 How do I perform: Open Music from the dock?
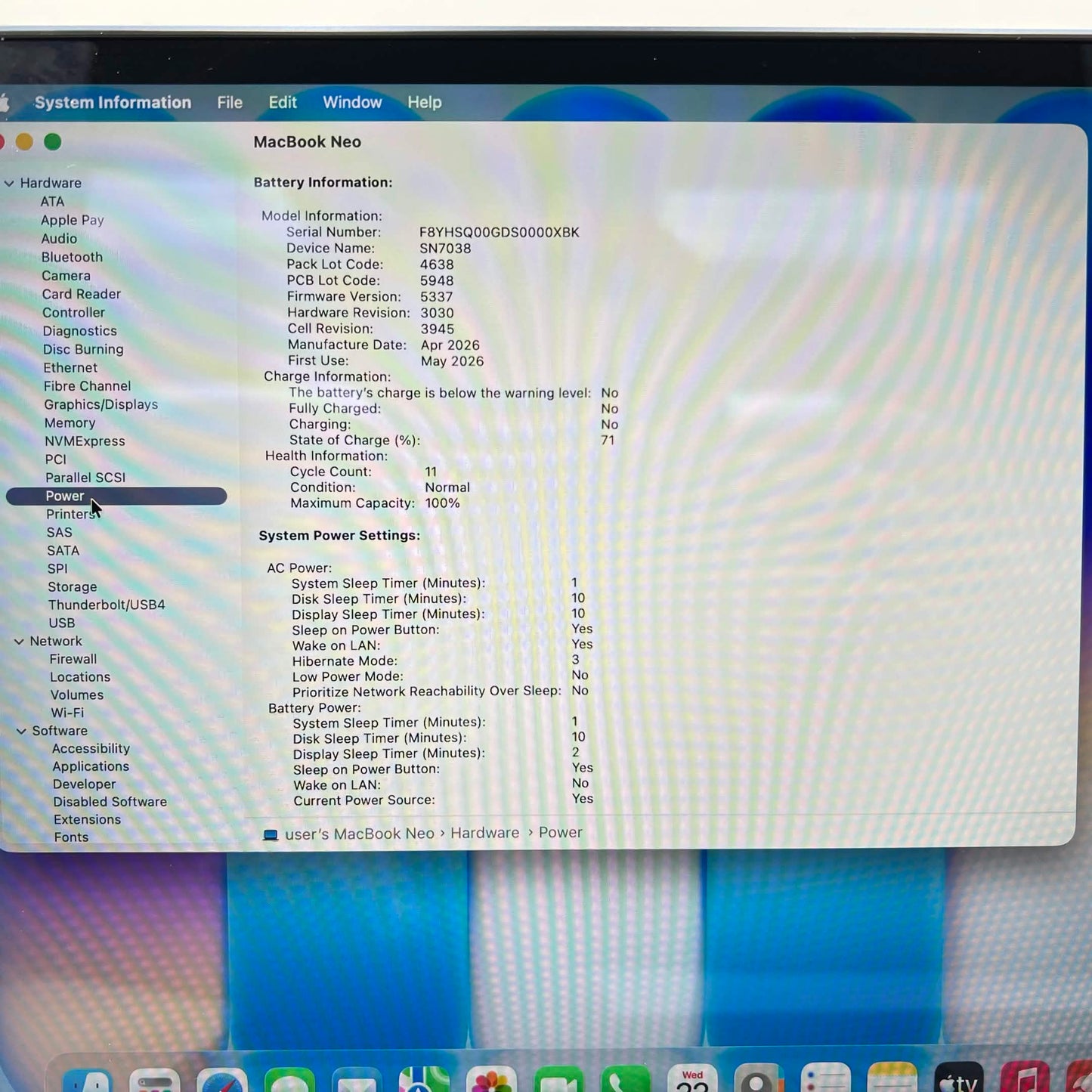[1025, 1077]
